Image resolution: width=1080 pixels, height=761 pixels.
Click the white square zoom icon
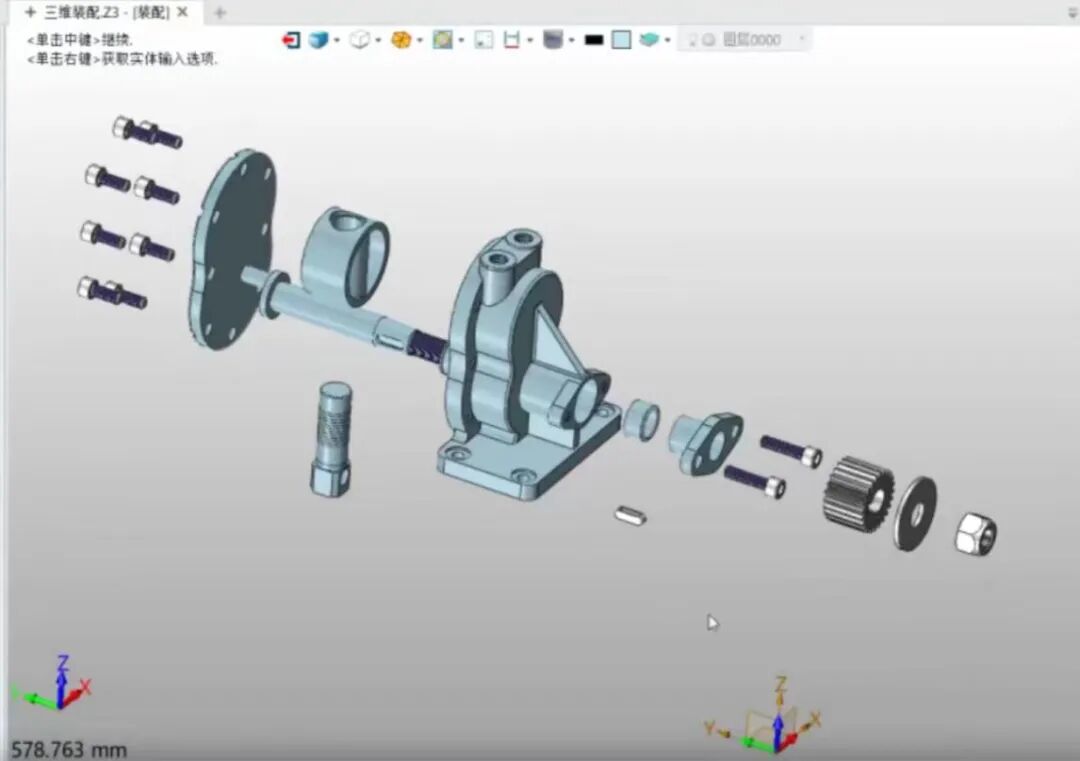(484, 40)
